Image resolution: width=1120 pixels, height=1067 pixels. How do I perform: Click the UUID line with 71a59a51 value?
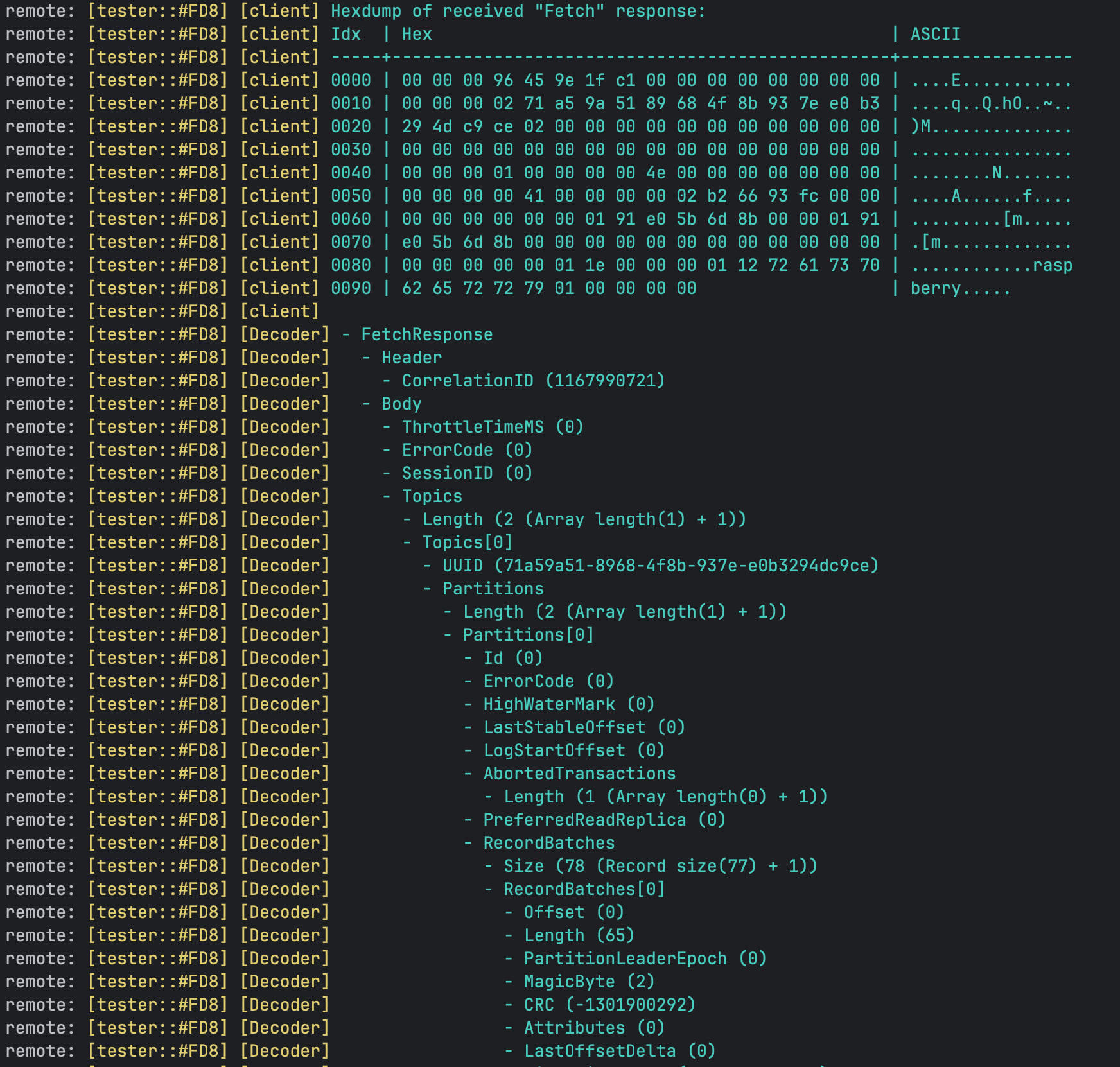tap(660, 566)
